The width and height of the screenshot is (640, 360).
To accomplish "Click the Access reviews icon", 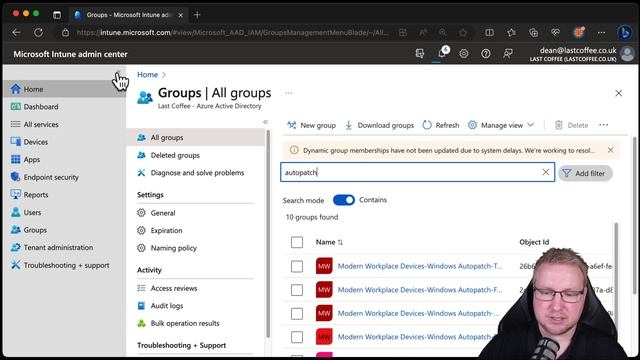I will (141, 288).
